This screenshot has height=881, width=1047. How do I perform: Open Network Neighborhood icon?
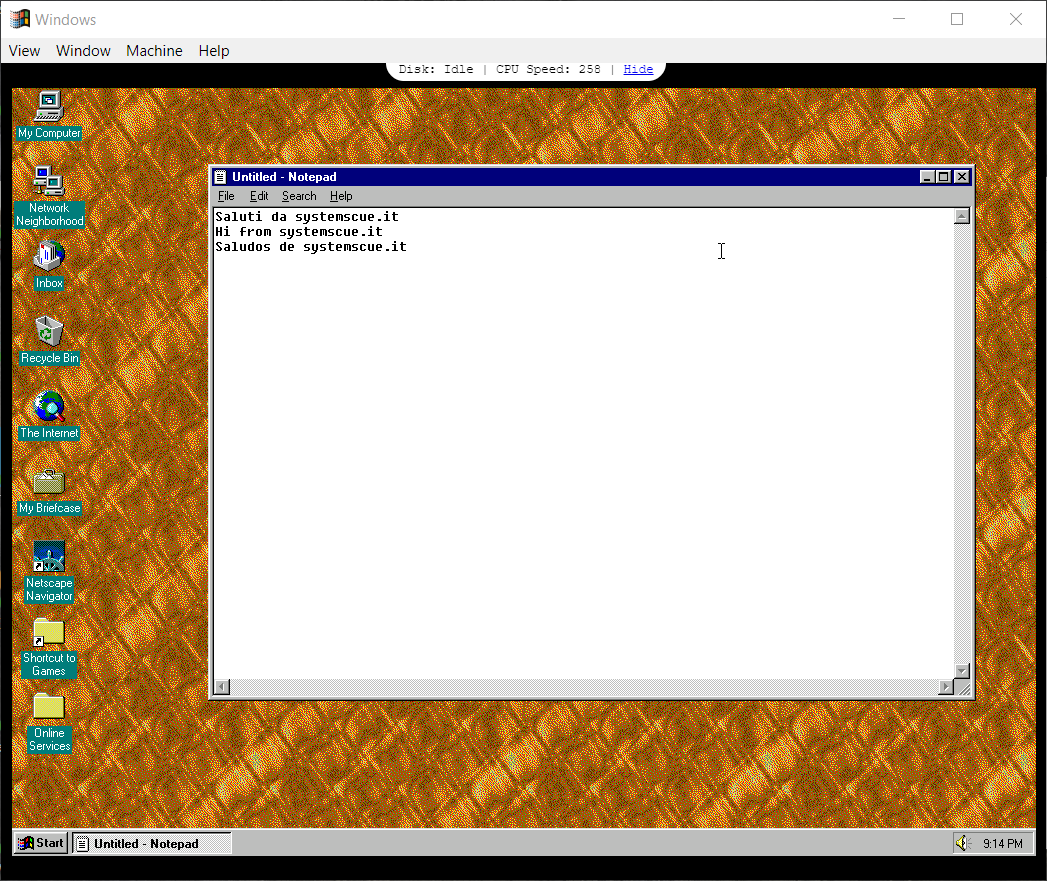(49, 196)
